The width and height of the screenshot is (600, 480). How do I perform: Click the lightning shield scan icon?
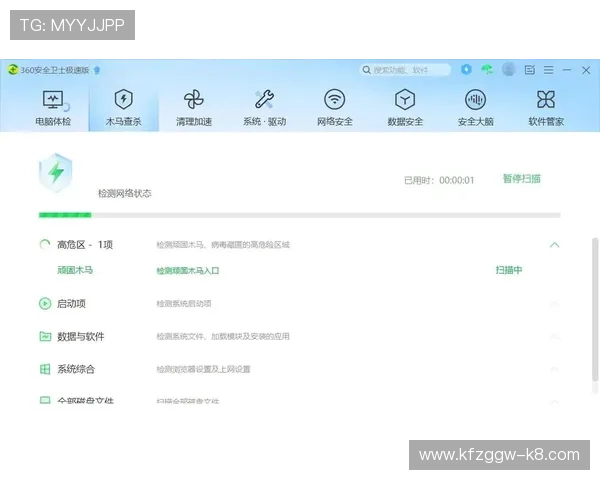click(x=56, y=173)
